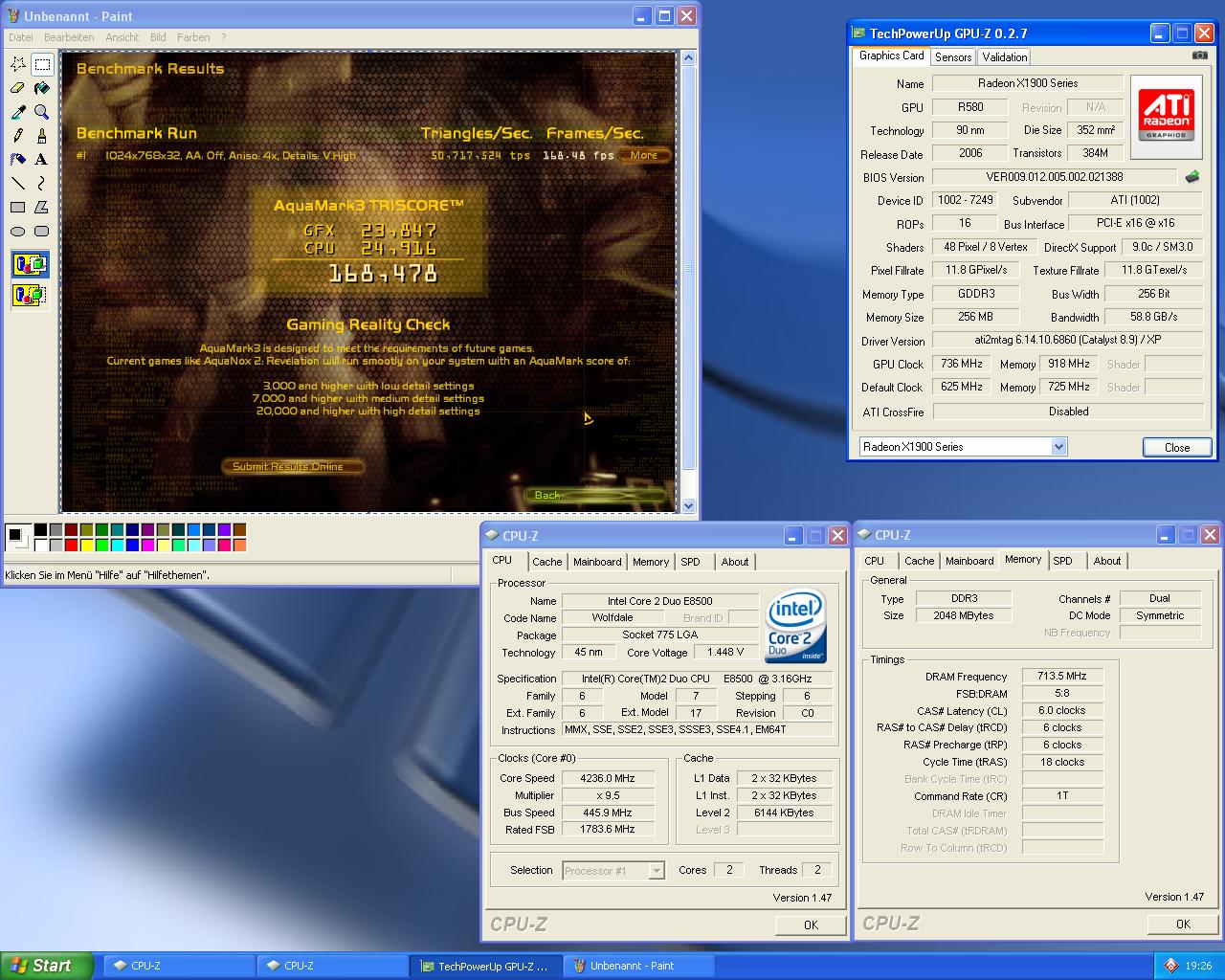Click the Disabled ATI CrossFire field
The height and width of the screenshot is (980, 1225).
(x=1068, y=412)
